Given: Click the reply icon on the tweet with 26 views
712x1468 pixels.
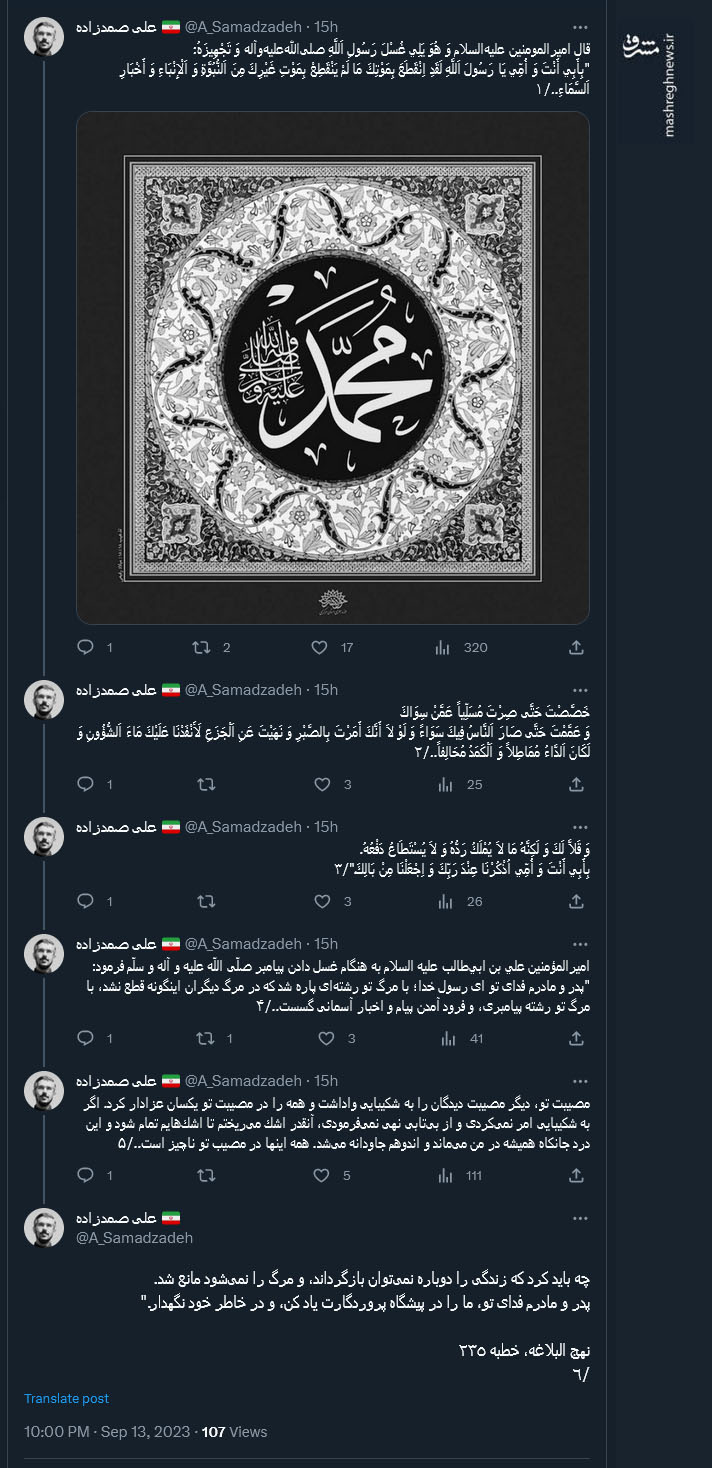Looking at the screenshot, I should pyautogui.click(x=85, y=901).
